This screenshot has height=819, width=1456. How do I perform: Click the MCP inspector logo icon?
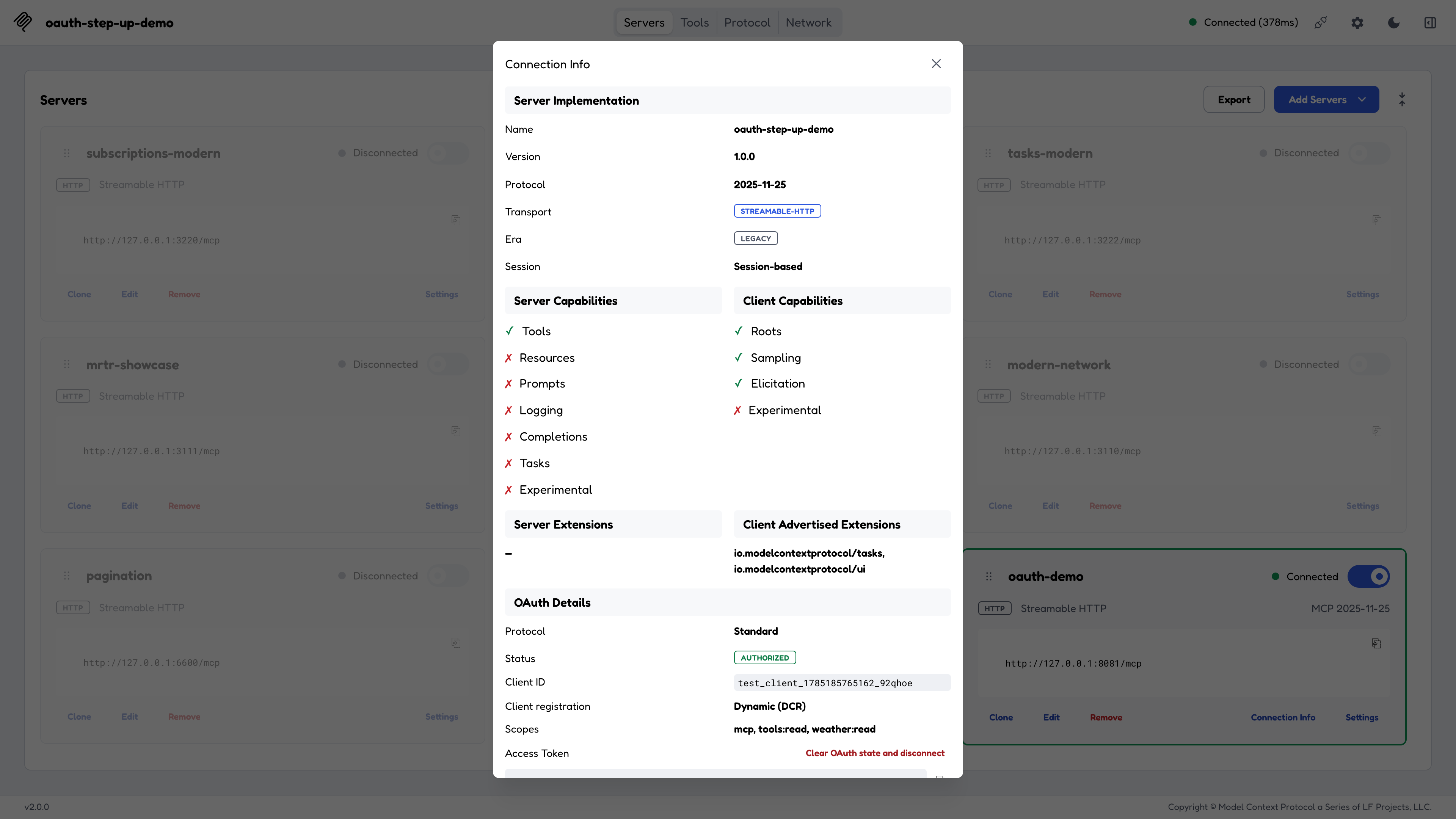pyautogui.click(x=23, y=22)
